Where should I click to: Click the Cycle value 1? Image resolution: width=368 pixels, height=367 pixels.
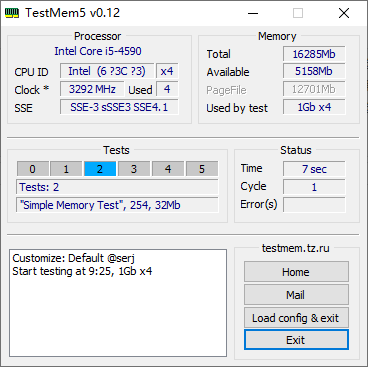[x=314, y=187]
